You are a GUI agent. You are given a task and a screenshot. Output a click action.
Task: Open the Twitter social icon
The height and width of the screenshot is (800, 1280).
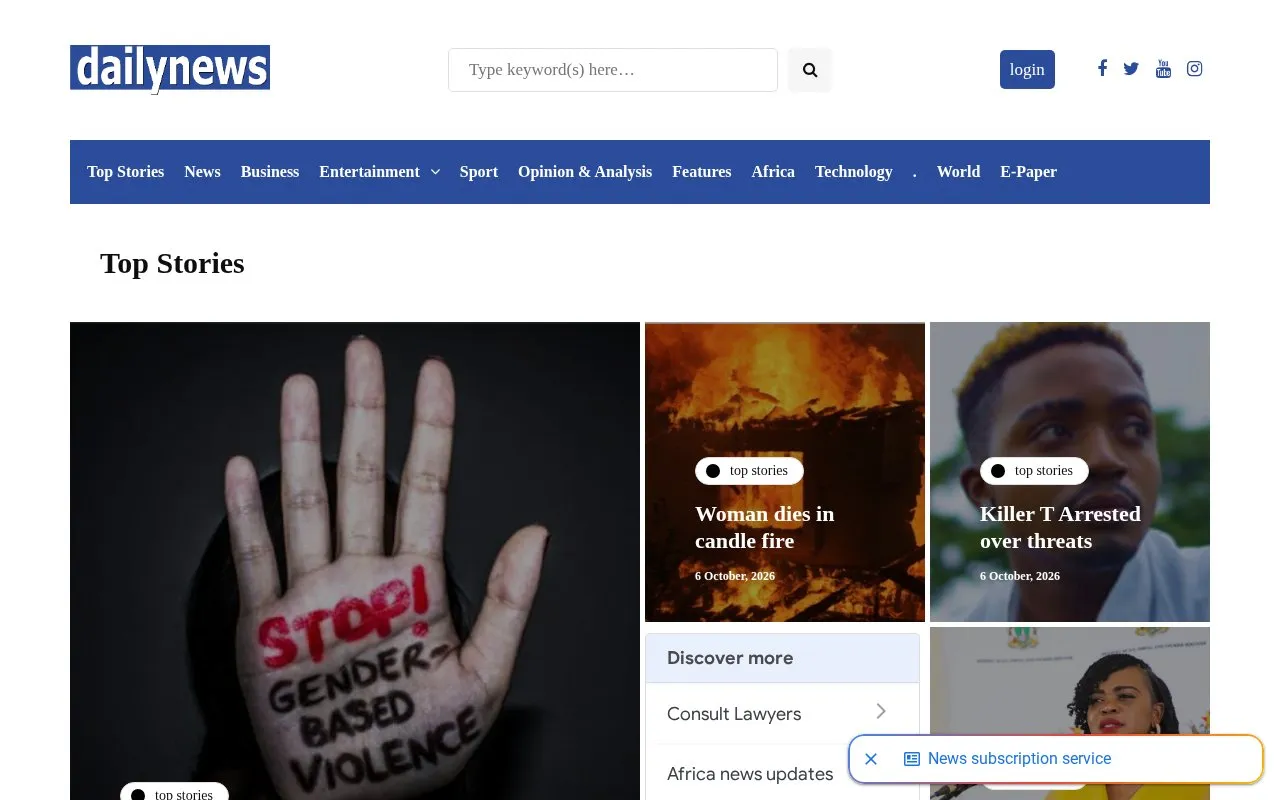point(1131,69)
